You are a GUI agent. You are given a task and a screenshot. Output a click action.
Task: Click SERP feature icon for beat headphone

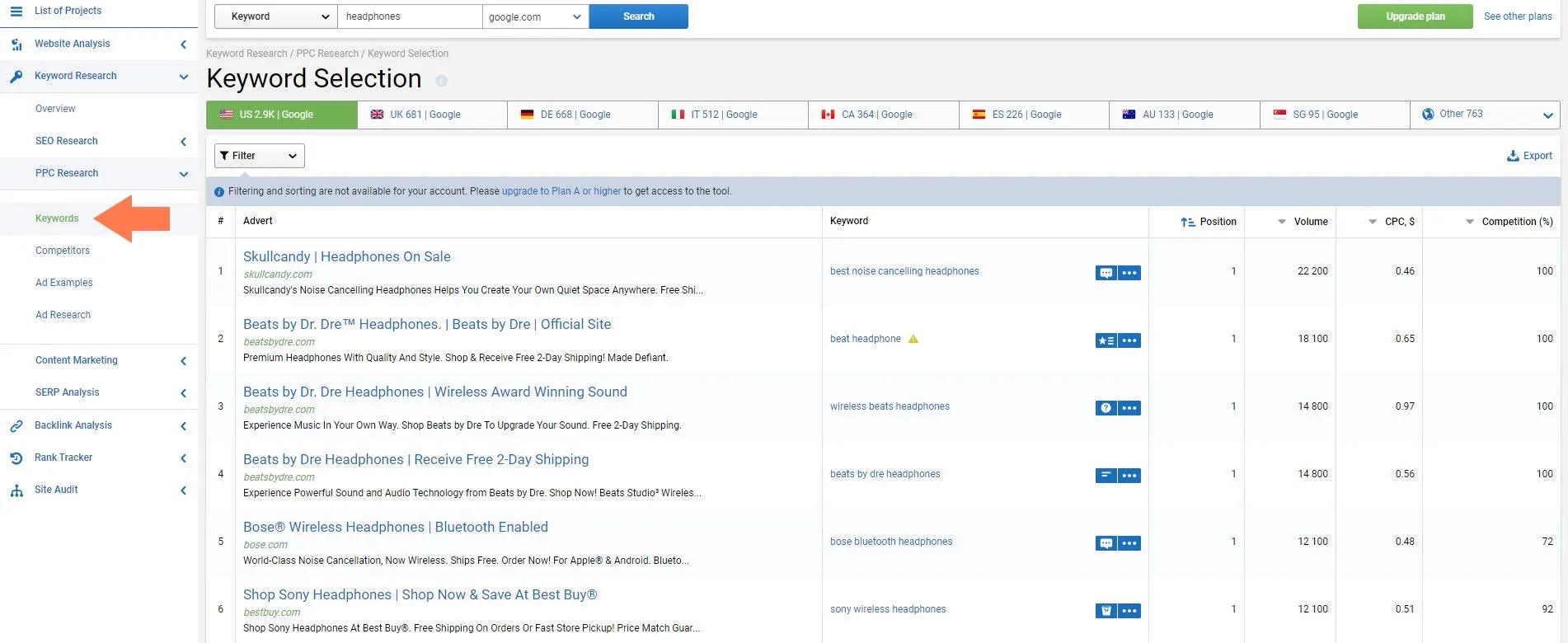(x=1106, y=340)
